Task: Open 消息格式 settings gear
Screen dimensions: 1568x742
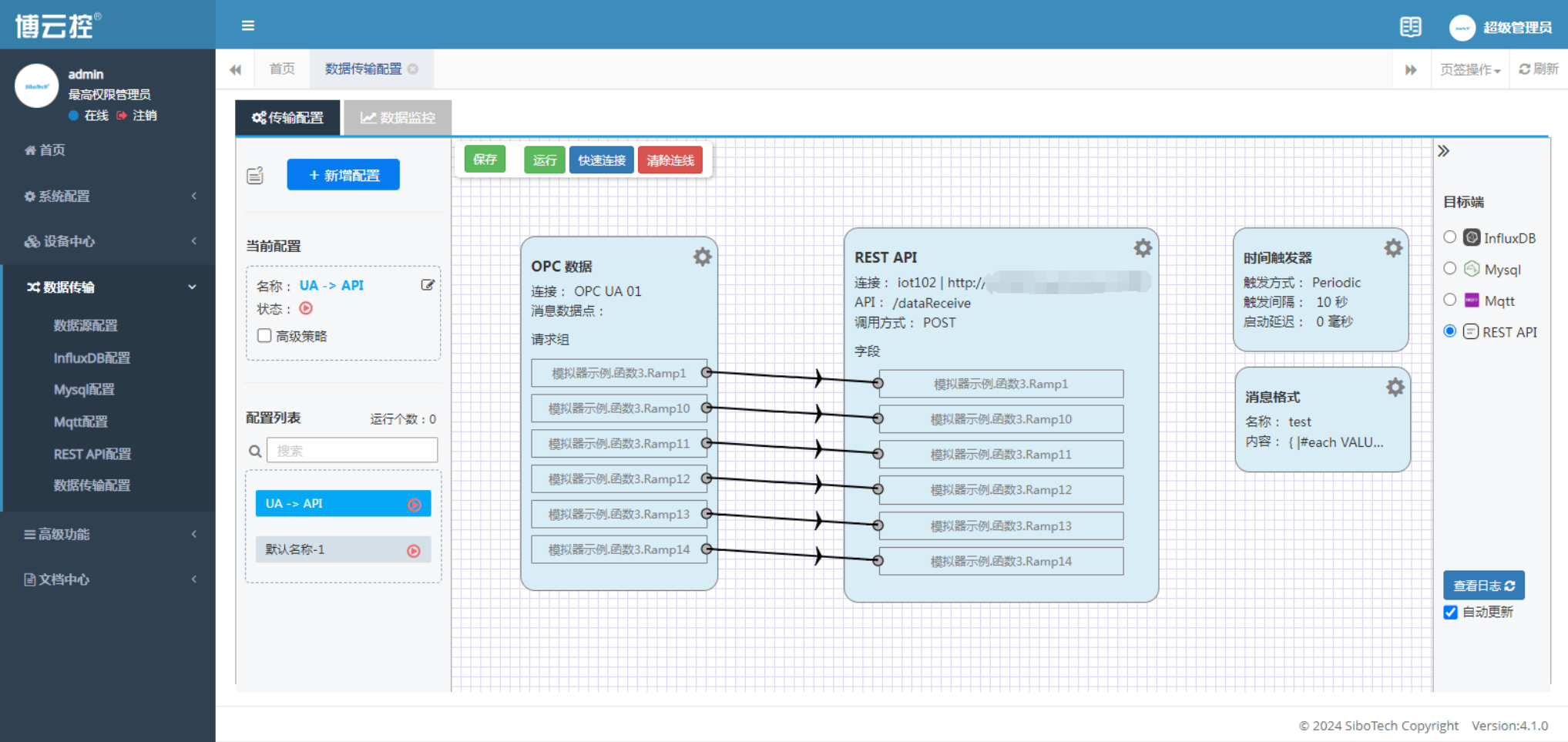Action: [x=1395, y=387]
